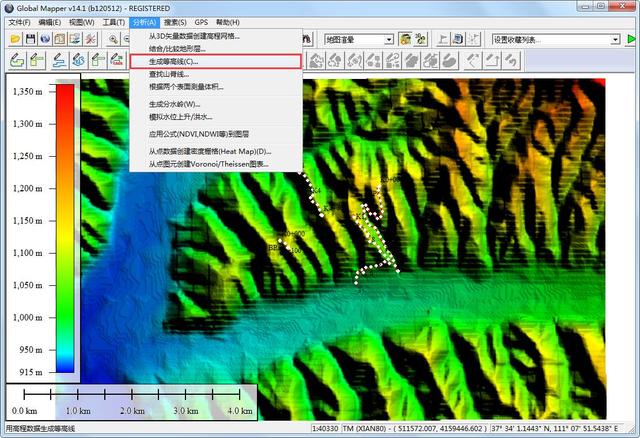Click the fifth pencil-with-box digitizer icon

98,61
